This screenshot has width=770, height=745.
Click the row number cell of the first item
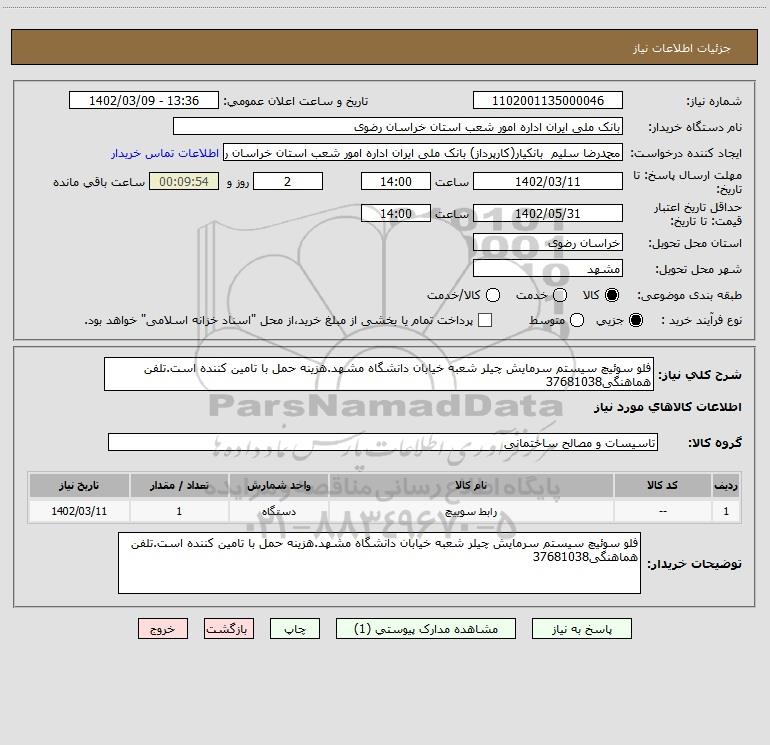tap(726, 511)
